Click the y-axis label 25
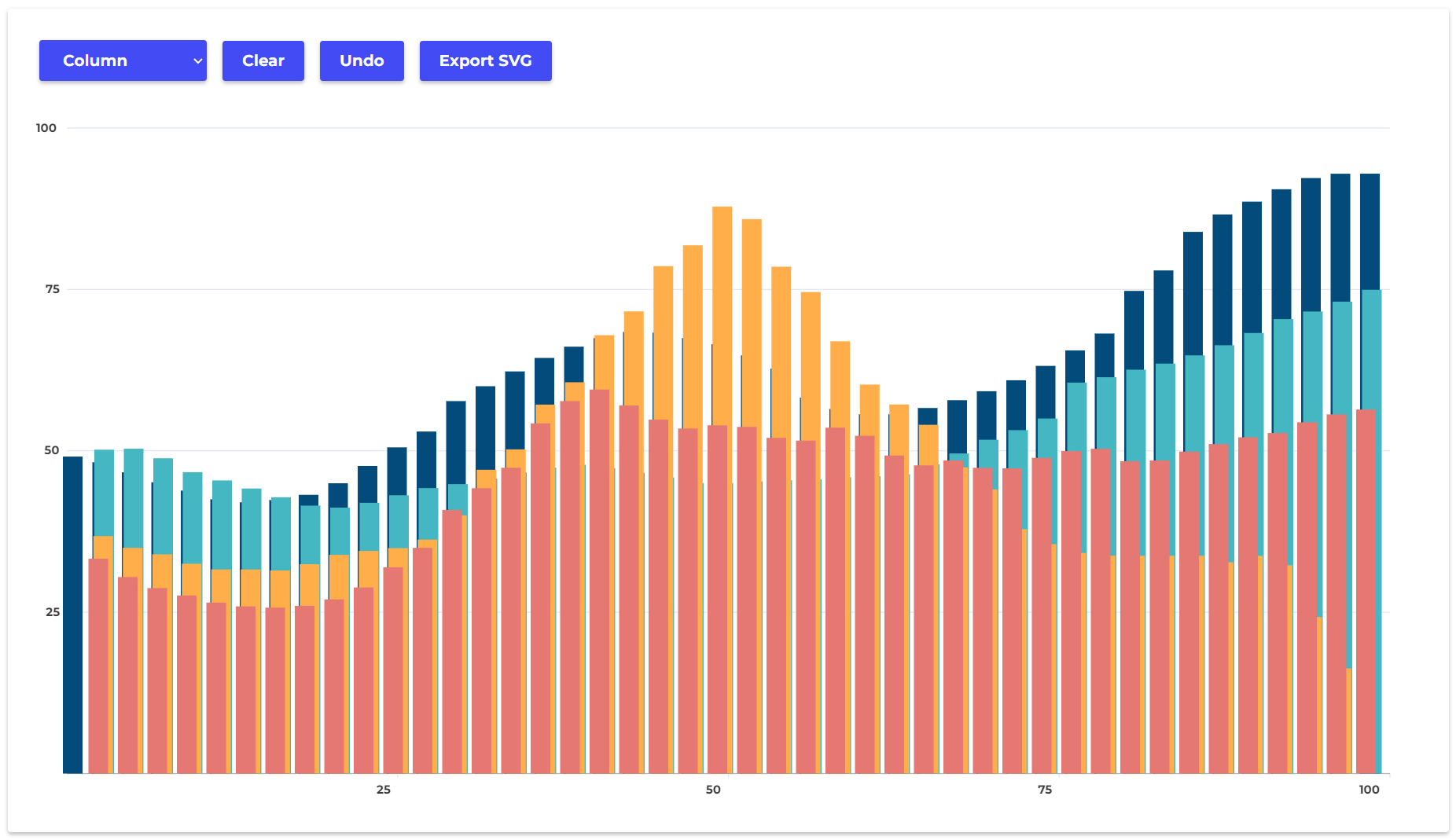Image resolution: width=1456 pixels, height=840 pixels. coord(52,612)
